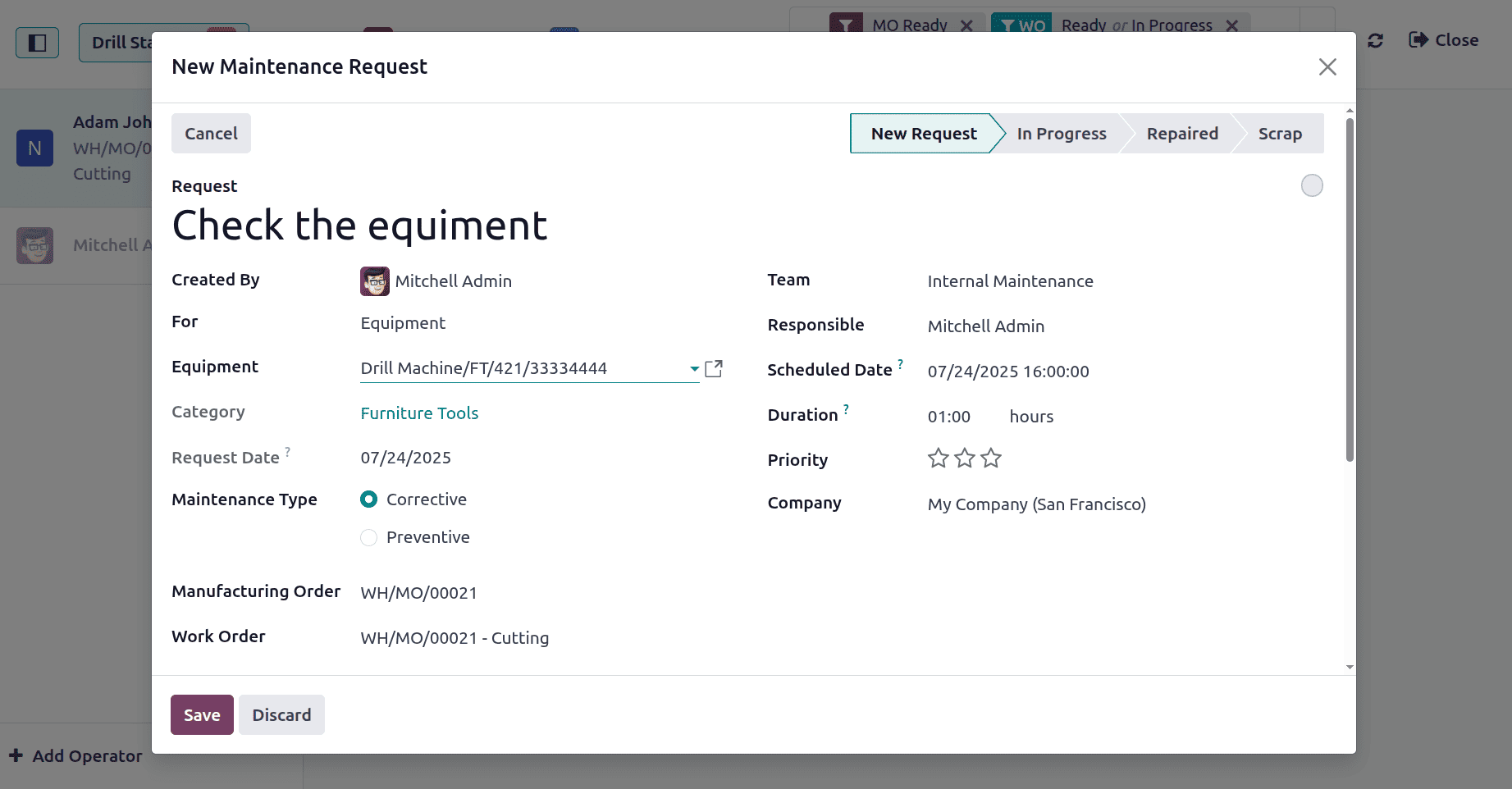Screen dimensions: 1512x789
Task: Switch stage to New Request
Action: click(x=923, y=134)
